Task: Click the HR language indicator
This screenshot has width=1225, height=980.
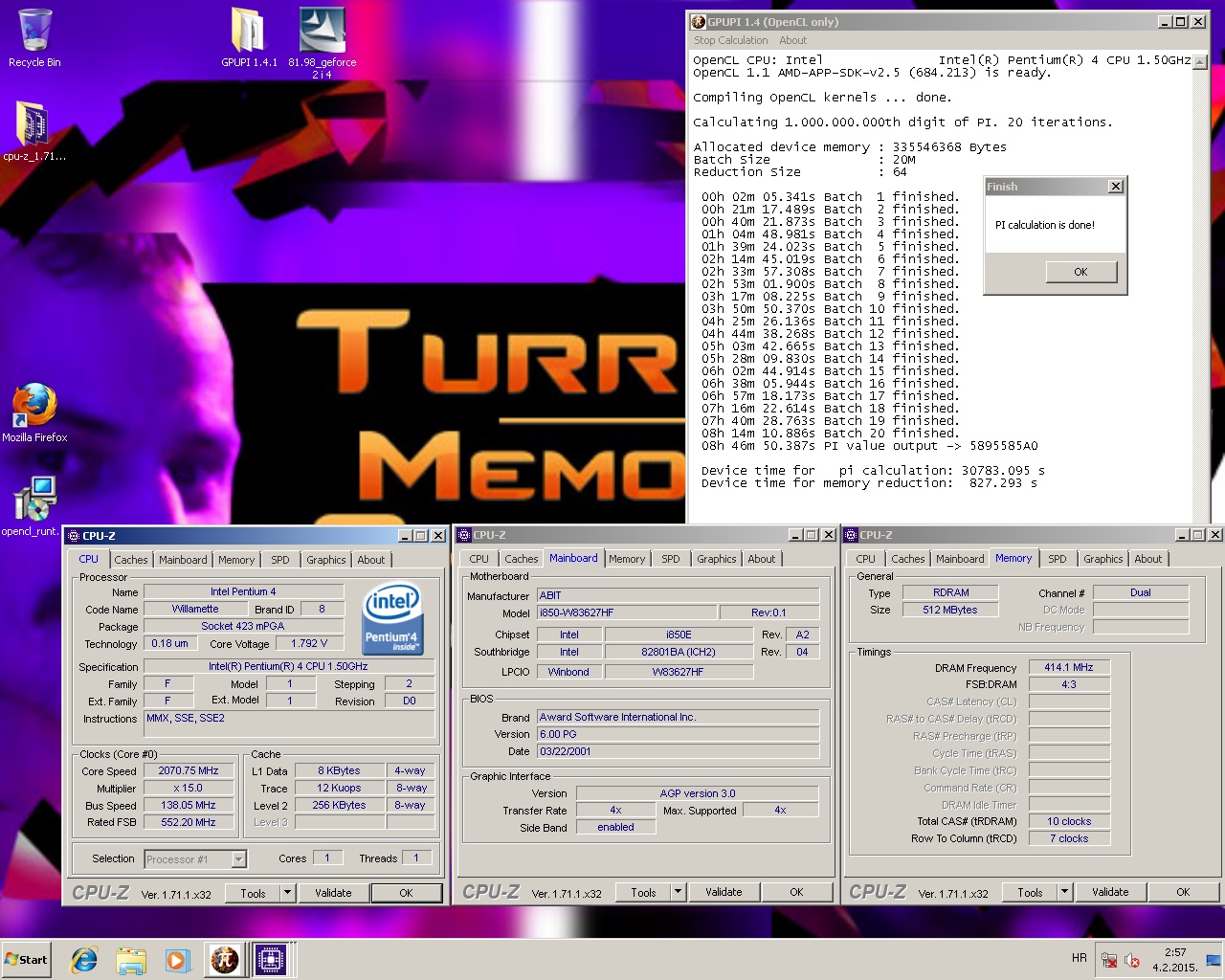Action: click(1080, 958)
